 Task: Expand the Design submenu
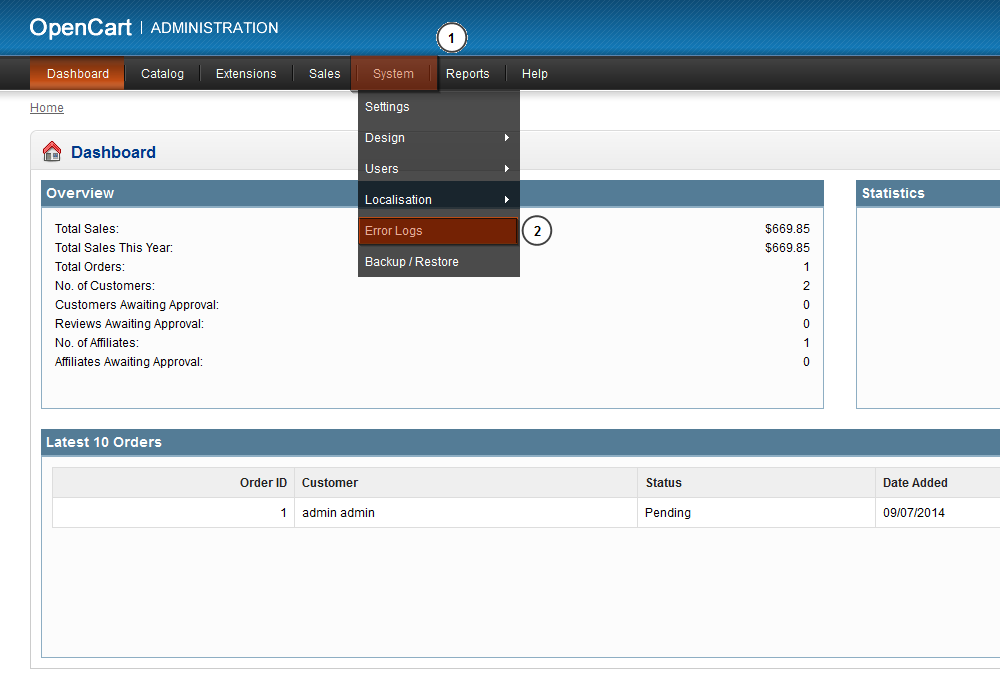(439, 138)
